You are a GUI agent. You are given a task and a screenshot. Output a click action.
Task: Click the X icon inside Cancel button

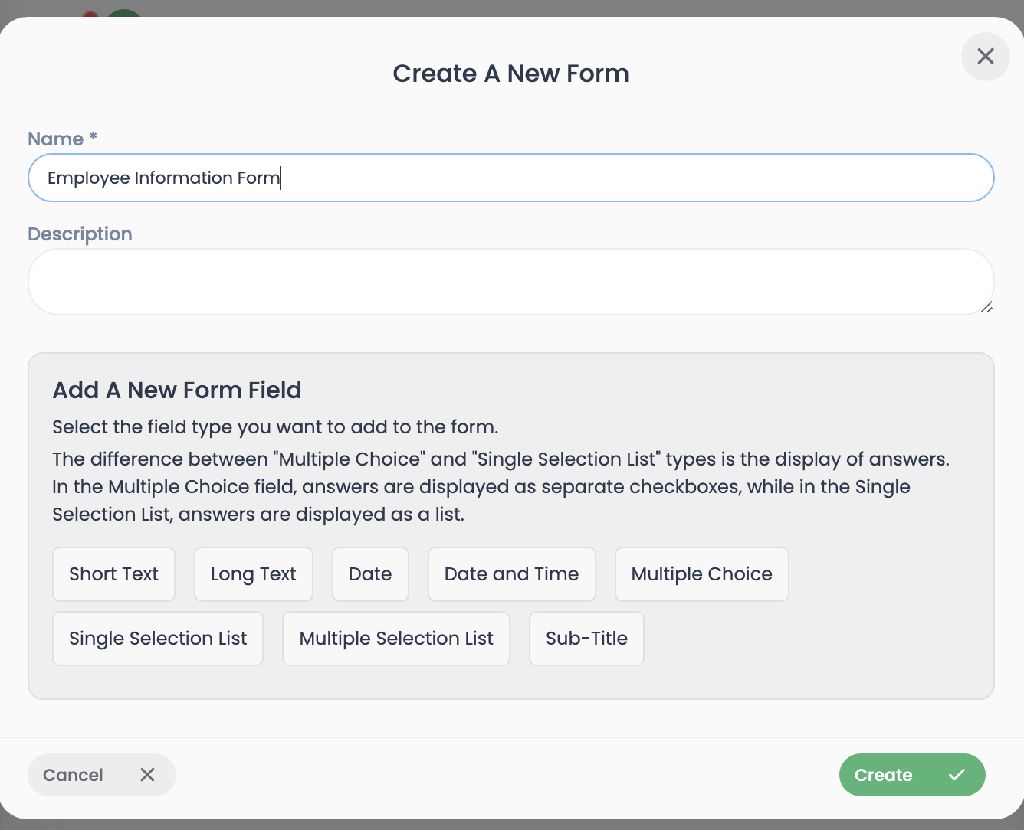147,774
